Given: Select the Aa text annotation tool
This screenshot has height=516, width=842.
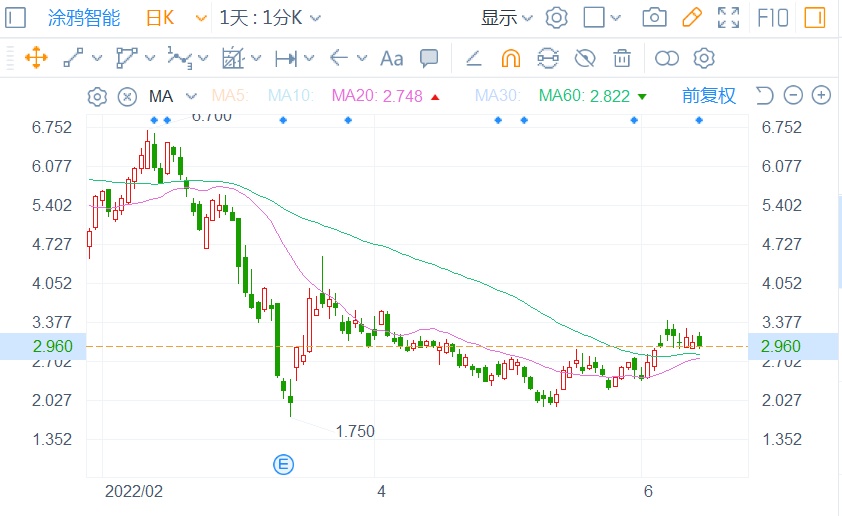Looking at the screenshot, I should point(392,58).
